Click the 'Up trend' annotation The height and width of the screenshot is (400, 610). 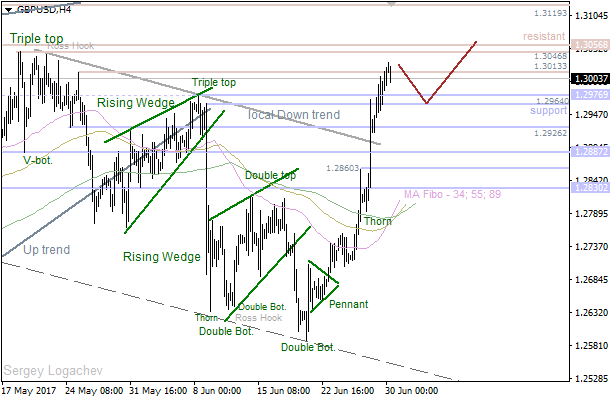[x=47, y=250]
